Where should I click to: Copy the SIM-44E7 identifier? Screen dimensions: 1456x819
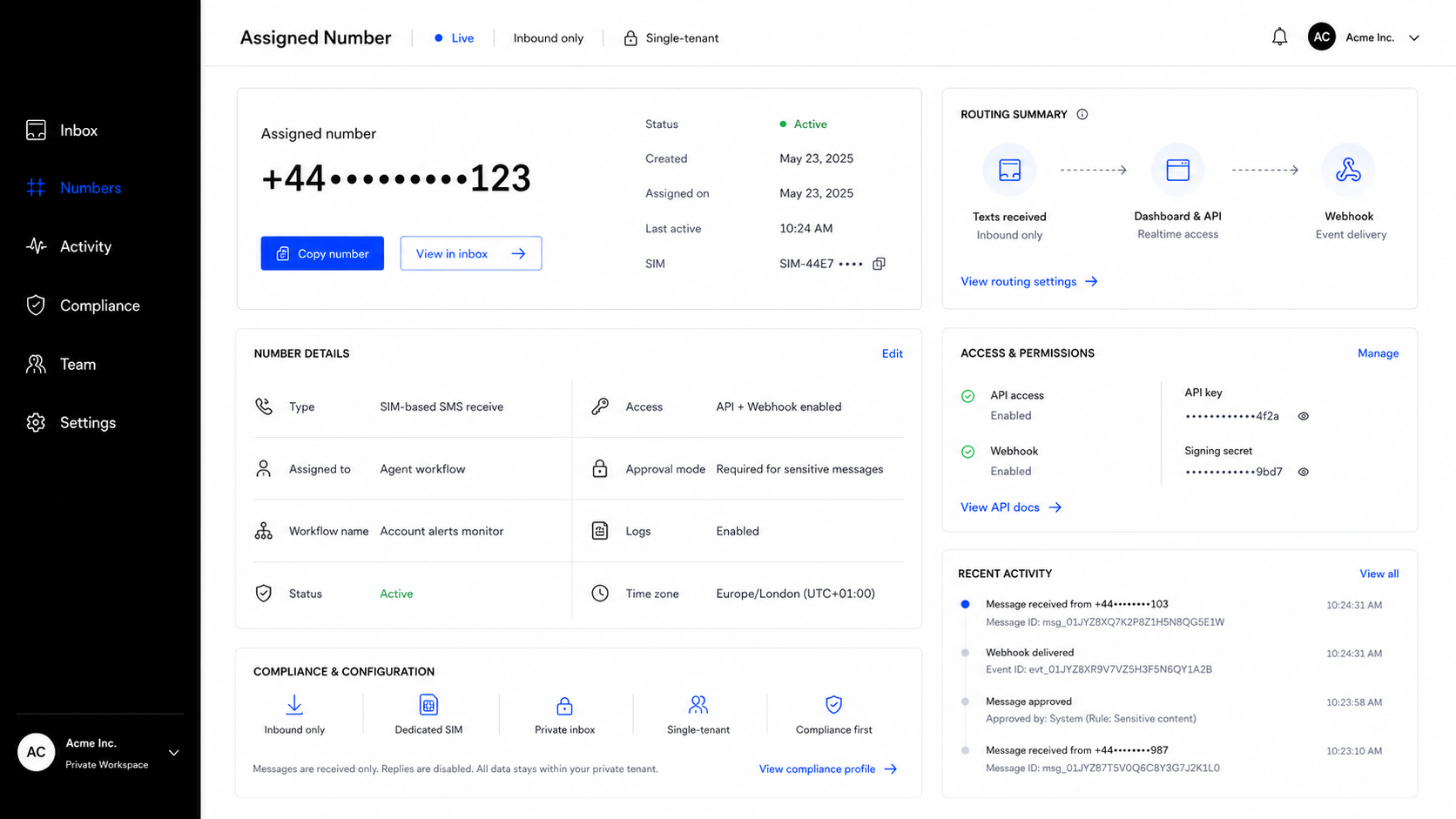(x=879, y=264)
